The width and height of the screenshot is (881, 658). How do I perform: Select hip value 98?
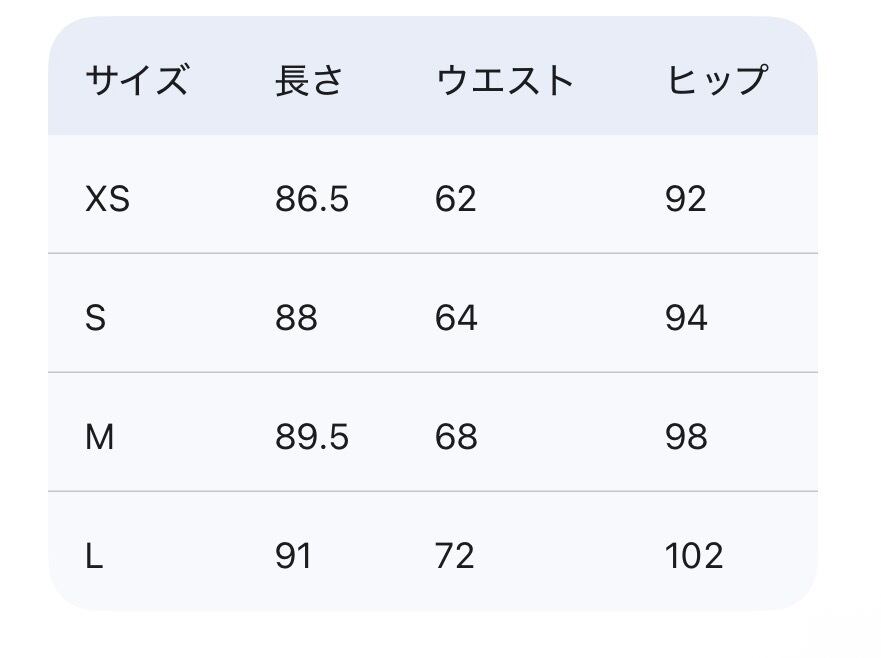coord(686,437)
